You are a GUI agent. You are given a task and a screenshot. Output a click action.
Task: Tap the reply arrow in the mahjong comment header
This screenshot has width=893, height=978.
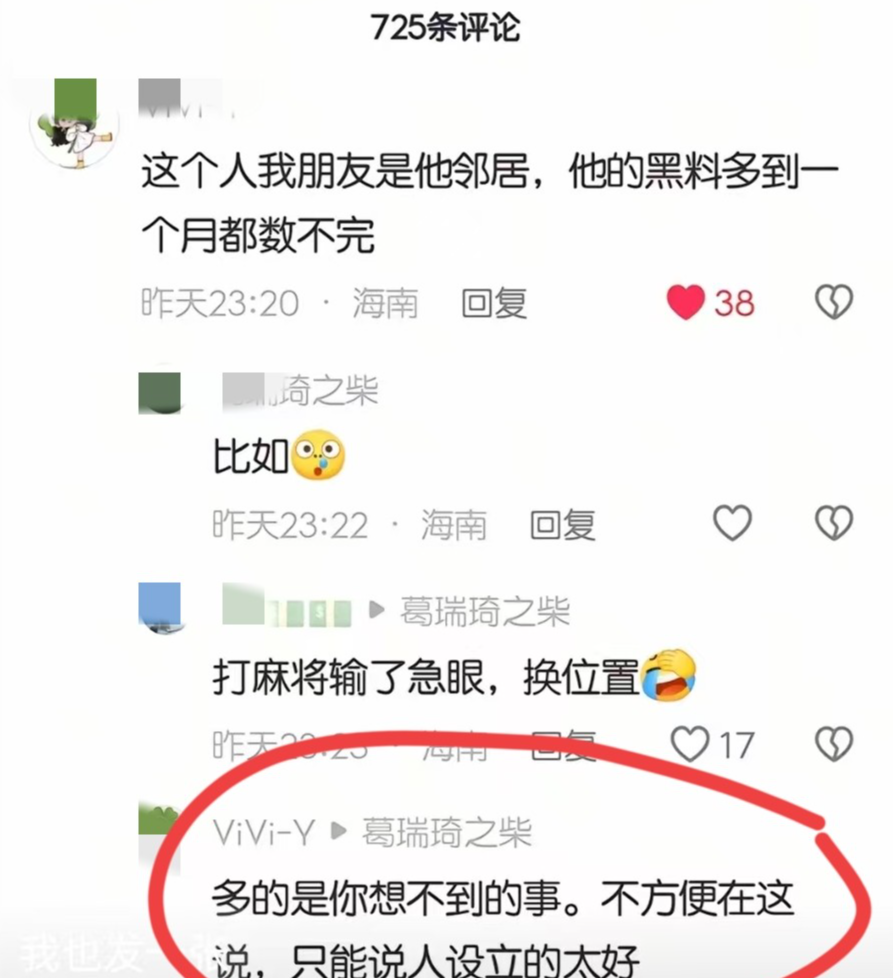[x=376, y=610]
